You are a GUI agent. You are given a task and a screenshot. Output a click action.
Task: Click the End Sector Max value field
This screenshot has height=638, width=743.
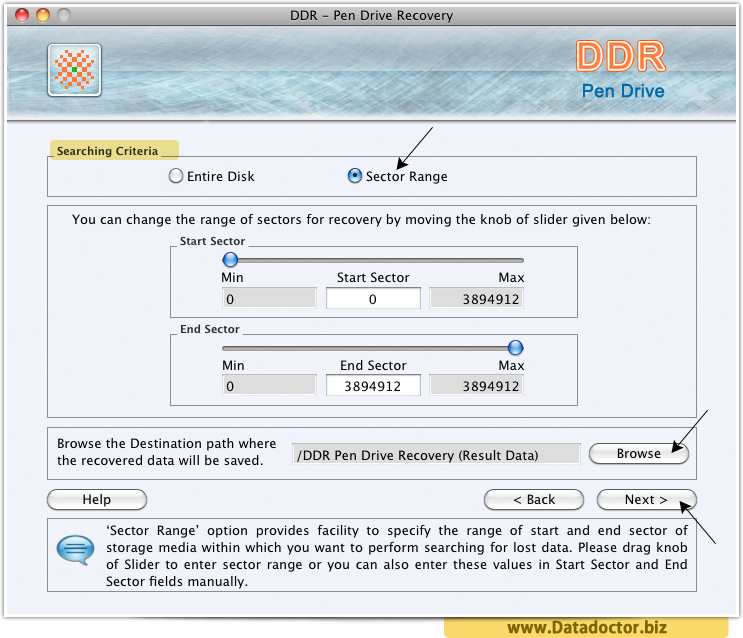[476, 386]
